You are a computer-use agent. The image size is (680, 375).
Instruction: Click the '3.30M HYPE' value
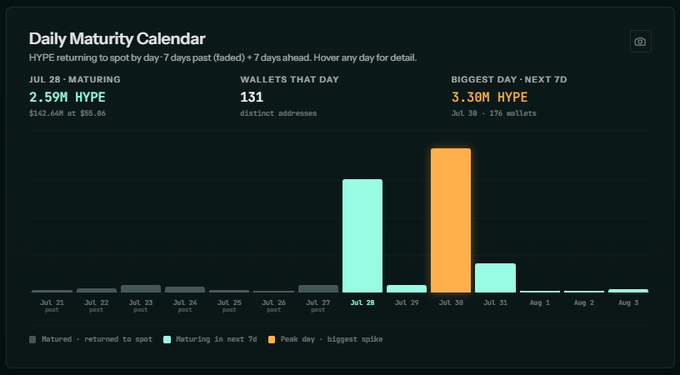coord(490,97)
